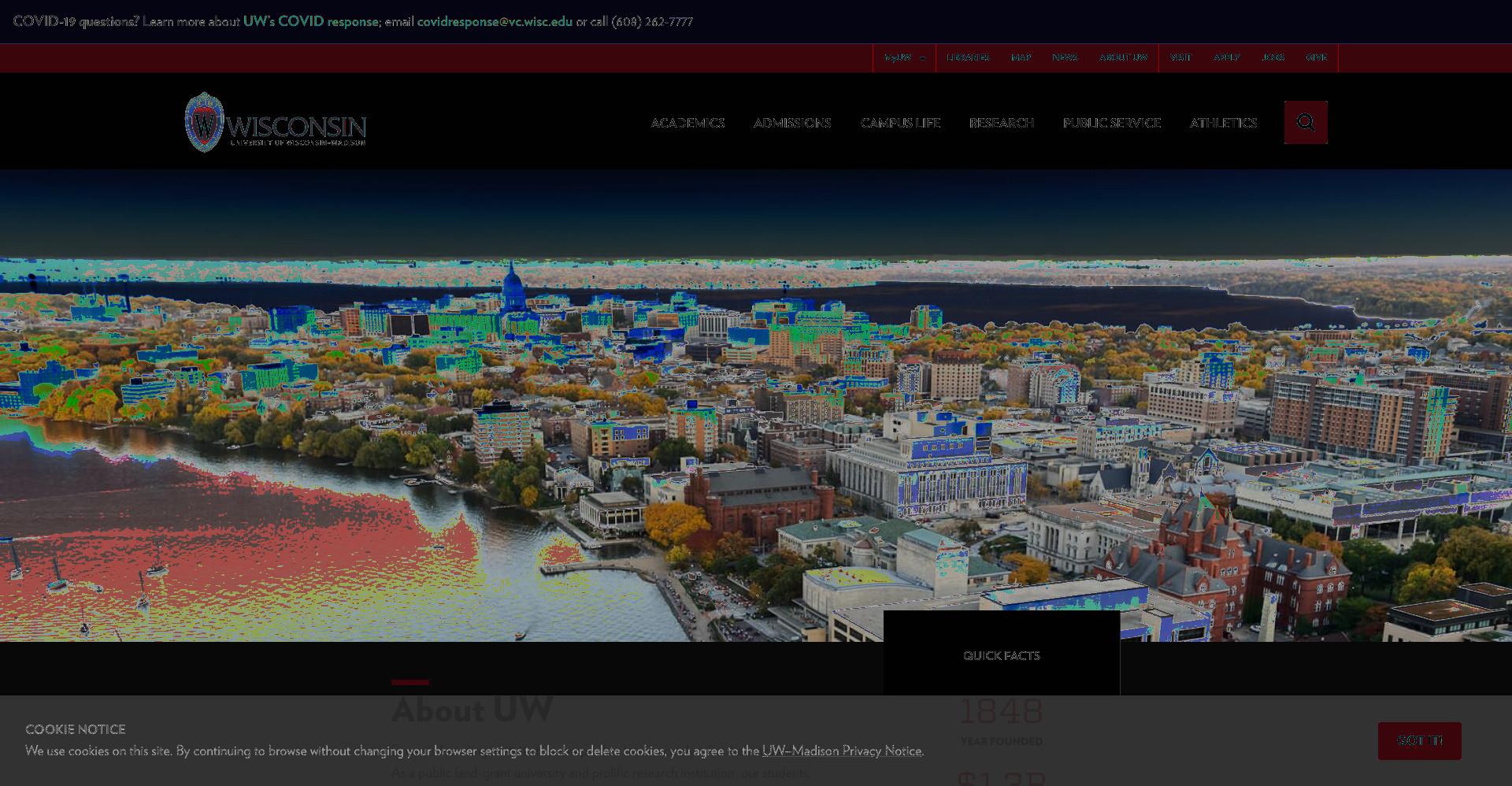Follow the UW's COVID response link
The height and width of the screenshot is (786, 1512).
coord(310,21)
